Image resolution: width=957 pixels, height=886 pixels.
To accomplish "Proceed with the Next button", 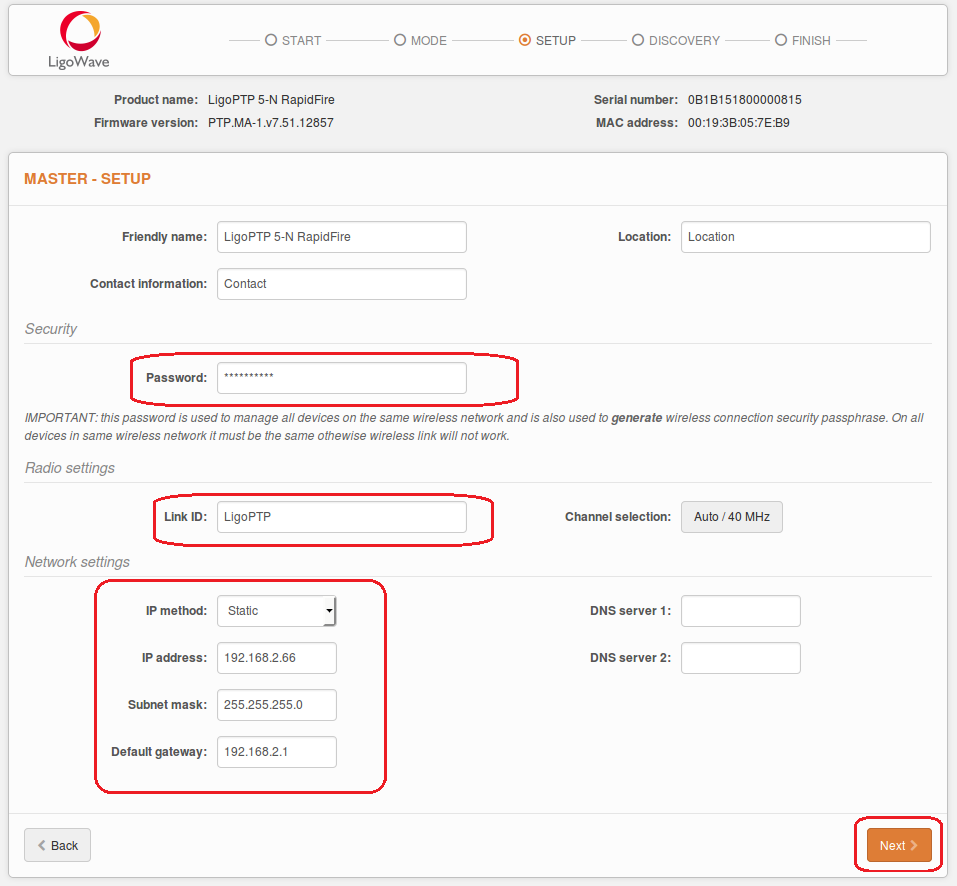I will click(899, 845).
